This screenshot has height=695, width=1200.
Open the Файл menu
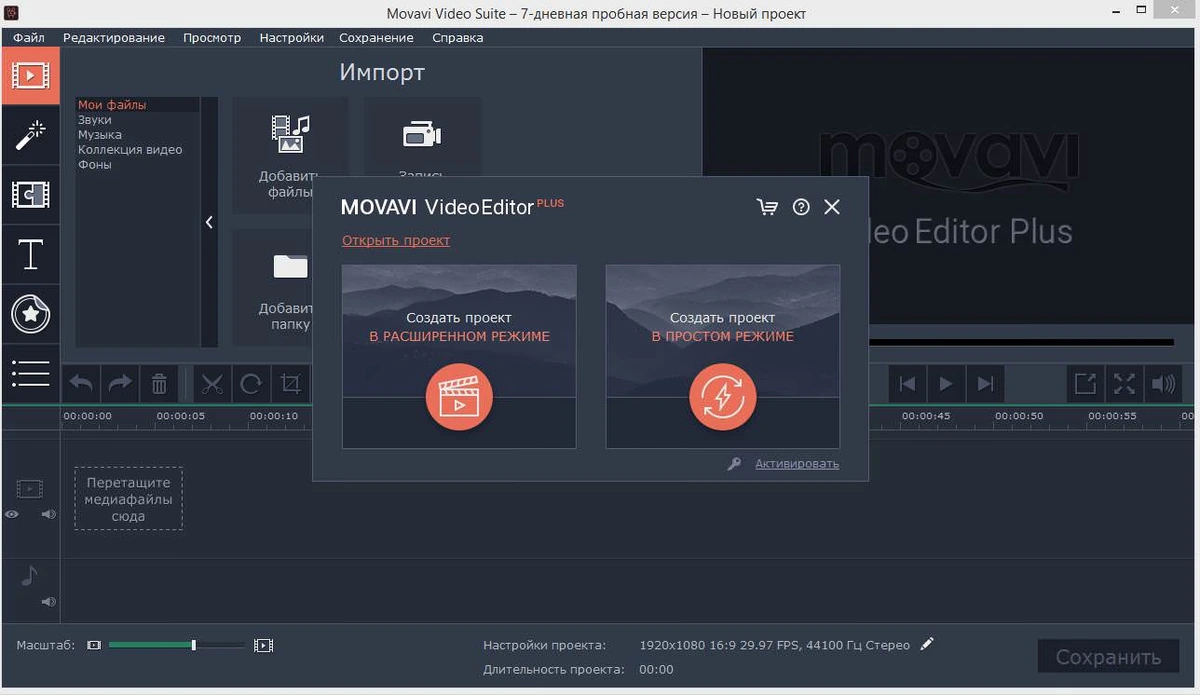tap(29, 37)
